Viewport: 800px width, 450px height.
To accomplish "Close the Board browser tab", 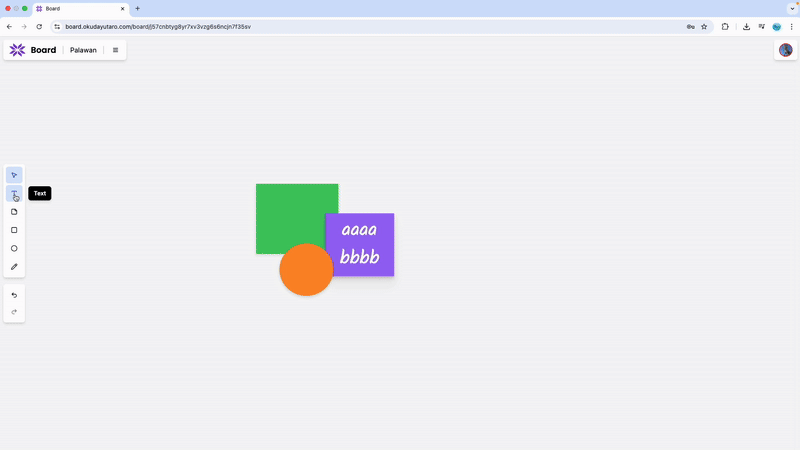I will pyautogui.click(x=122, y=9).
